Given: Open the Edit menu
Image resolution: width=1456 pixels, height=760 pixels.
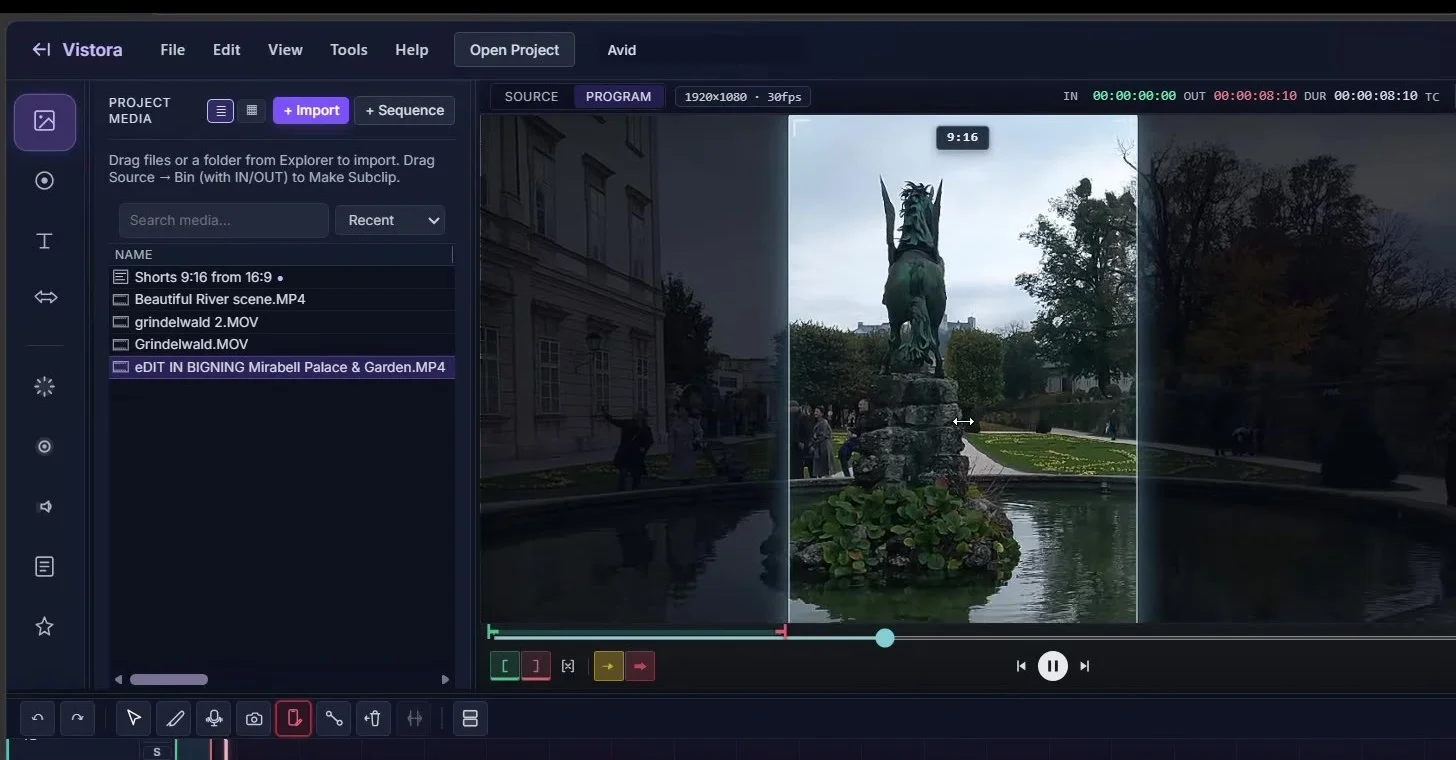Looking at the screenshot, I should pos(227,50).
